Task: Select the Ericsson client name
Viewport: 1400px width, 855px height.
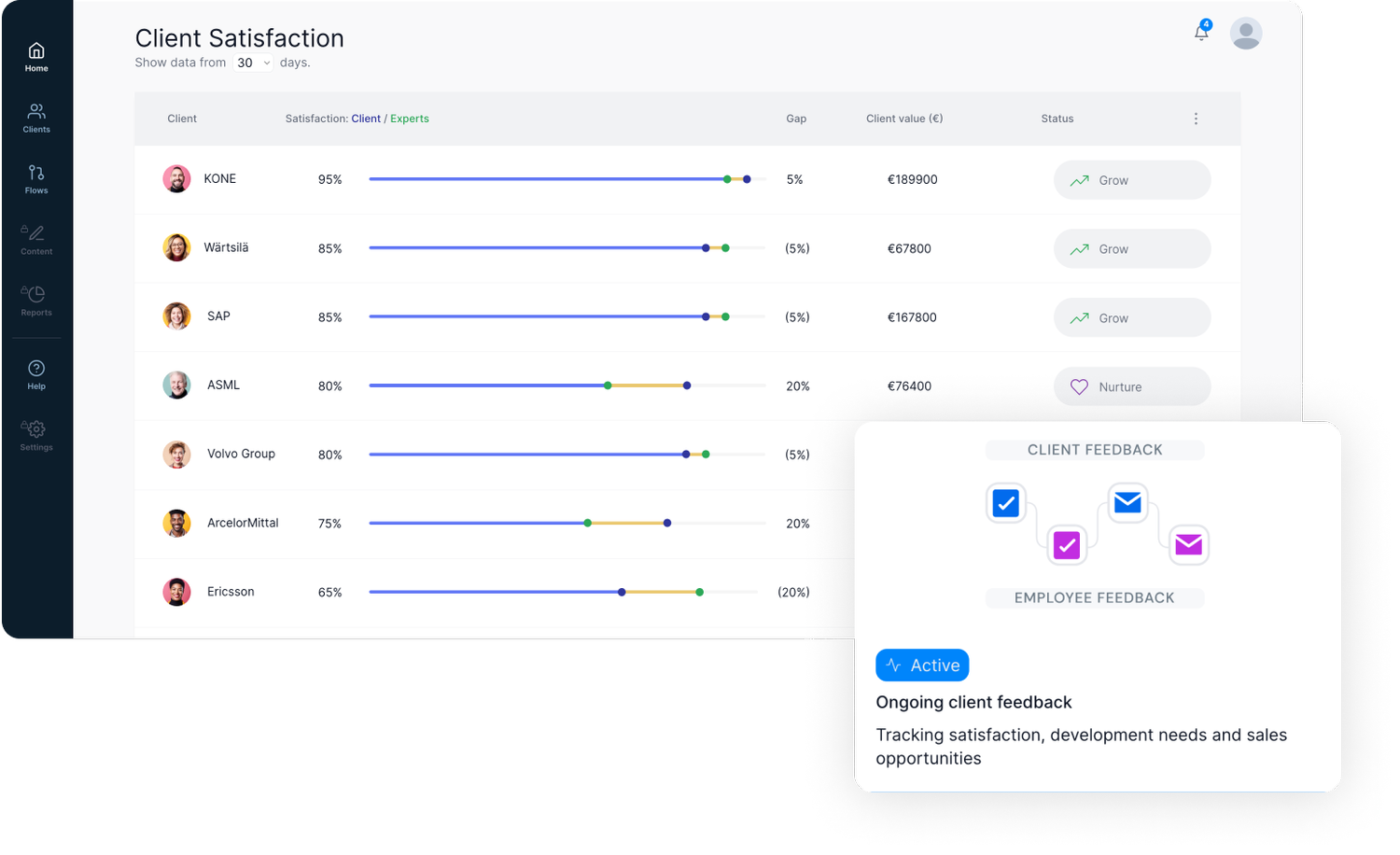Action: click(x=231, y=592)
